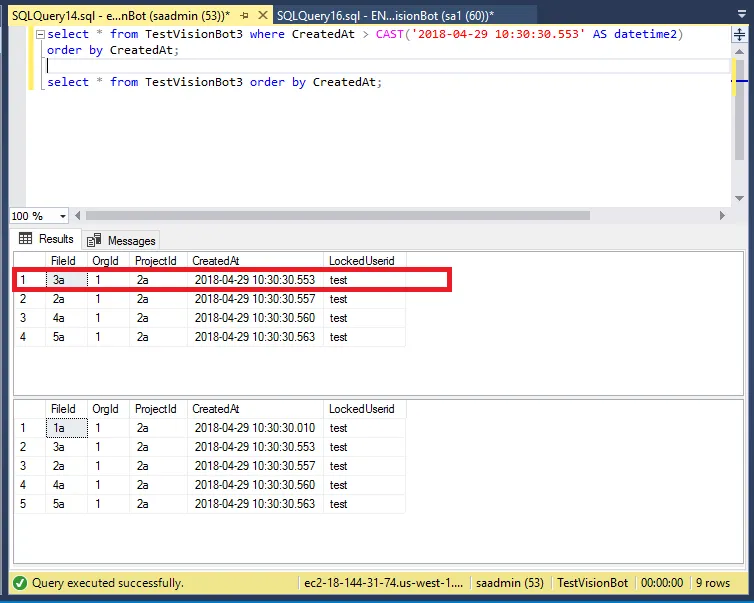Click OrgId header in first result grid

[108, 261]
